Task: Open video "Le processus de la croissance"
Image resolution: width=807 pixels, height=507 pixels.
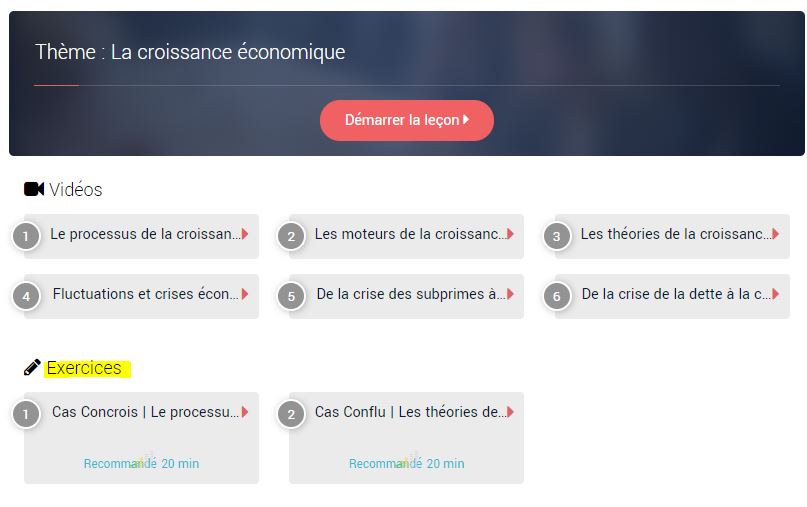Action: [x=146, y=234]
